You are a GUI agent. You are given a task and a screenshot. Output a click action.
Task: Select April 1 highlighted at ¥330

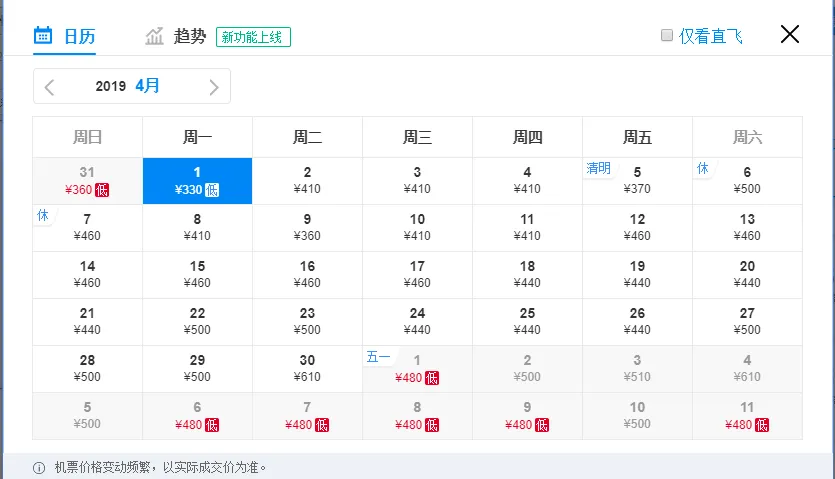click(197, 180)
